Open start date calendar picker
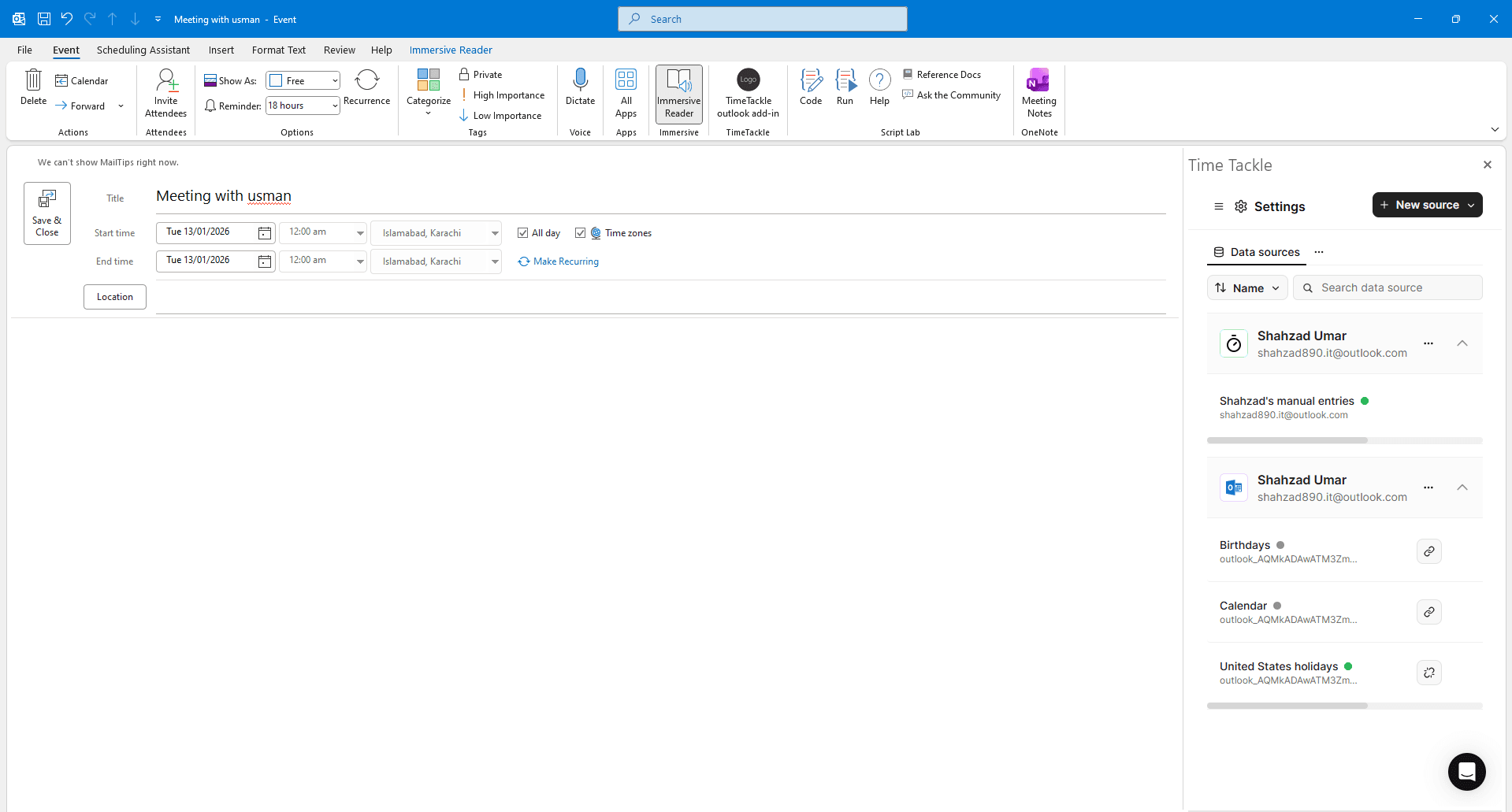1512x812 pixels. pos(265,233)
